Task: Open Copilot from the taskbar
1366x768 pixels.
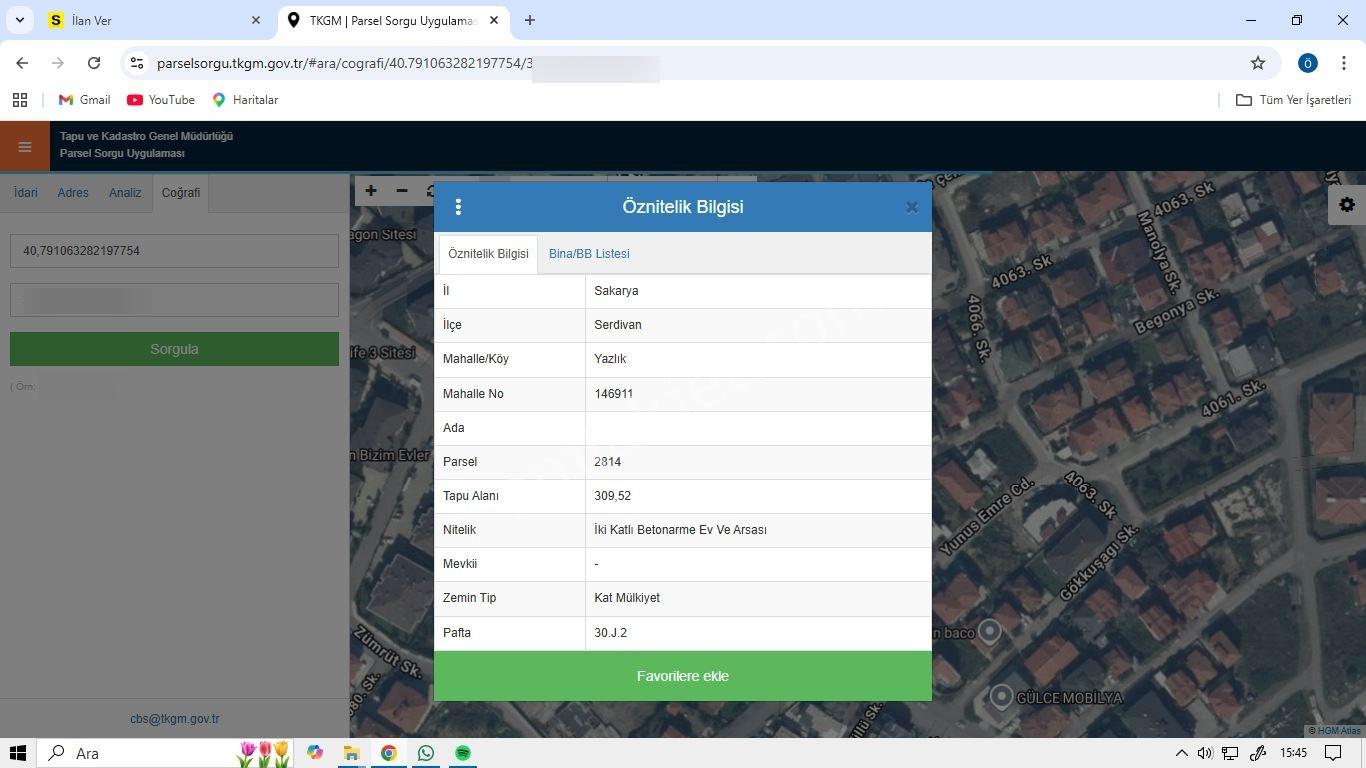Action: click(315, 753)
